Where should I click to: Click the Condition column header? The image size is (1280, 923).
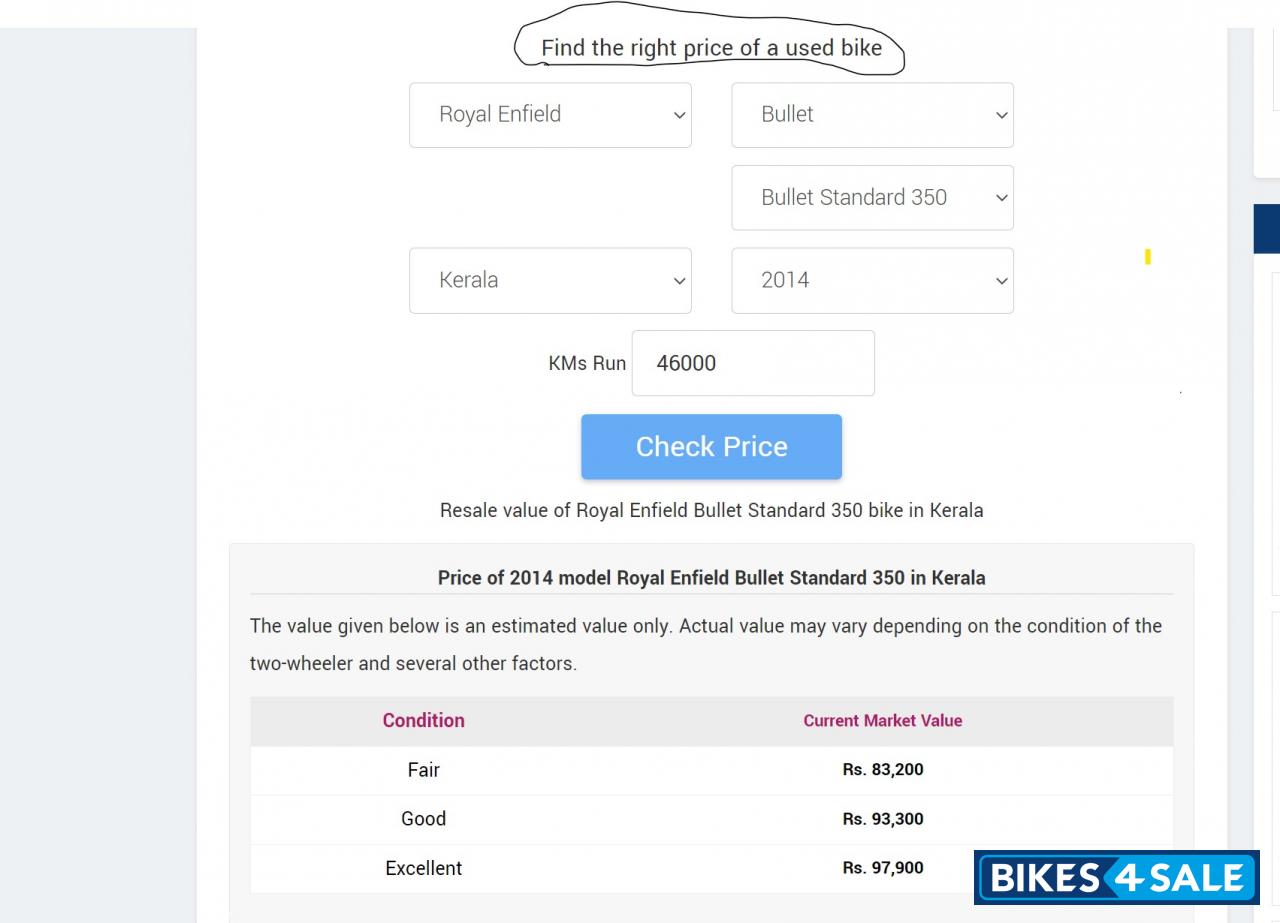(x=423, y=720)
